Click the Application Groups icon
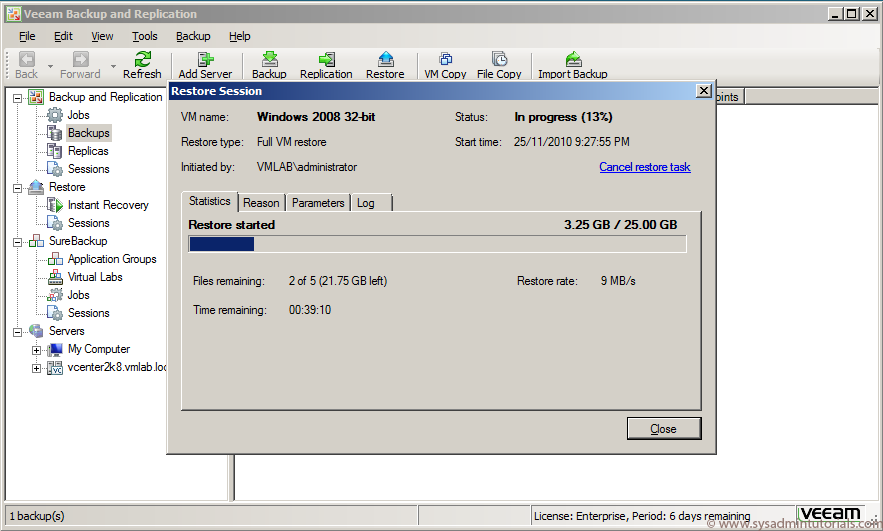 [x=55, y=259]
